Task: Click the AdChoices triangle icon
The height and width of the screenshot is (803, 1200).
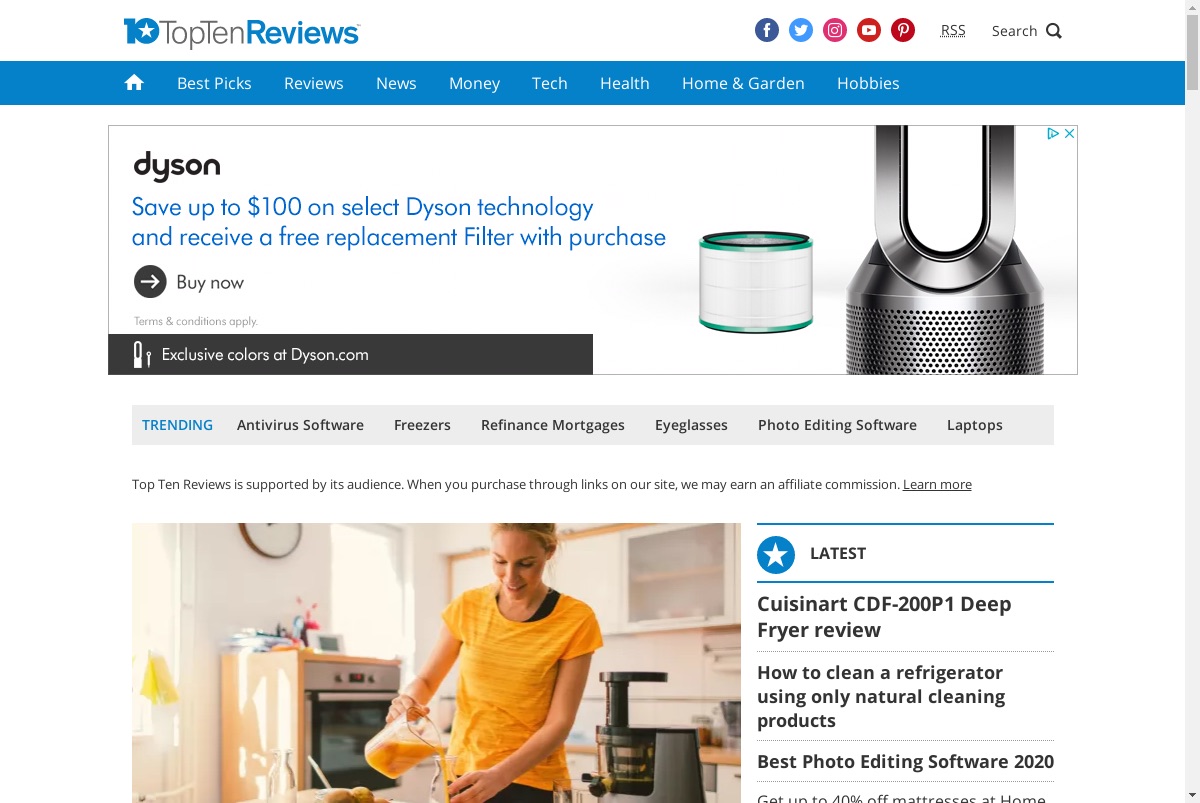Action: point(1053,133)
